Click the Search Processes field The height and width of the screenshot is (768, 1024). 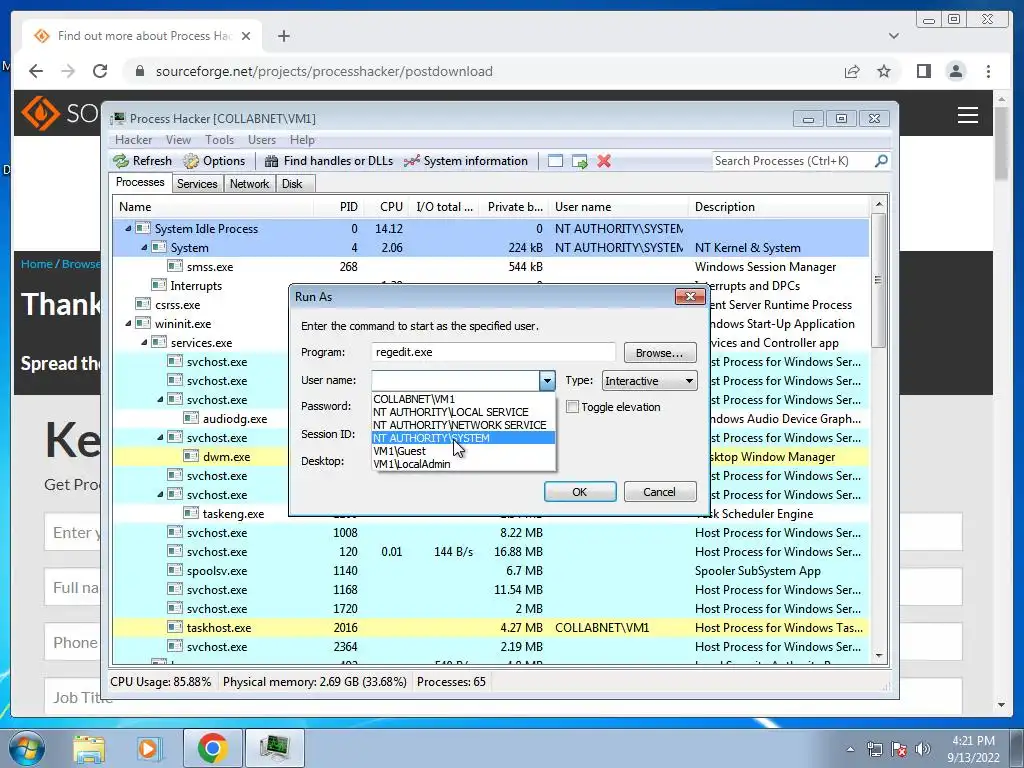793,161
